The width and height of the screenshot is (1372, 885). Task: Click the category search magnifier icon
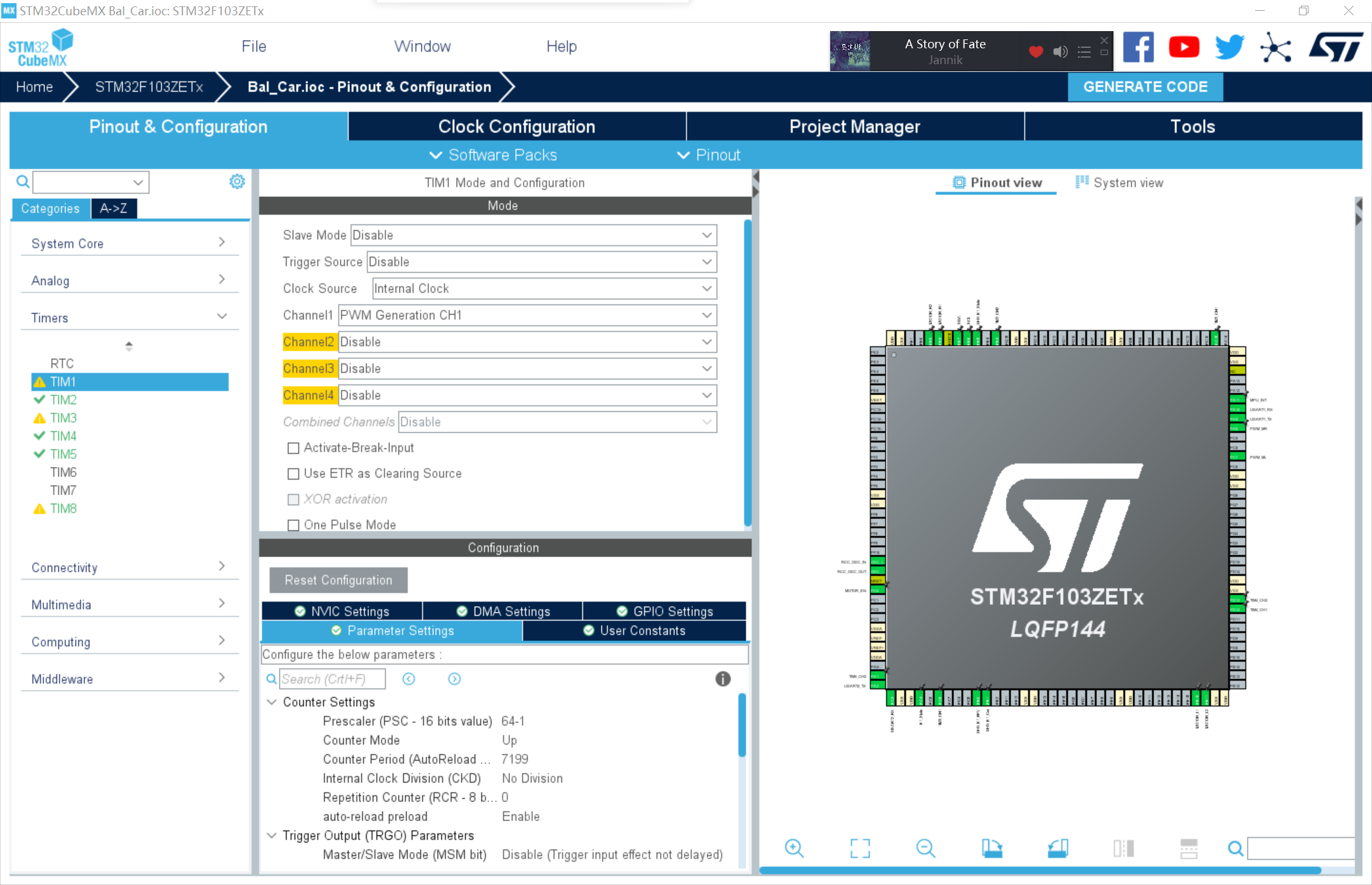coord(23,182)
